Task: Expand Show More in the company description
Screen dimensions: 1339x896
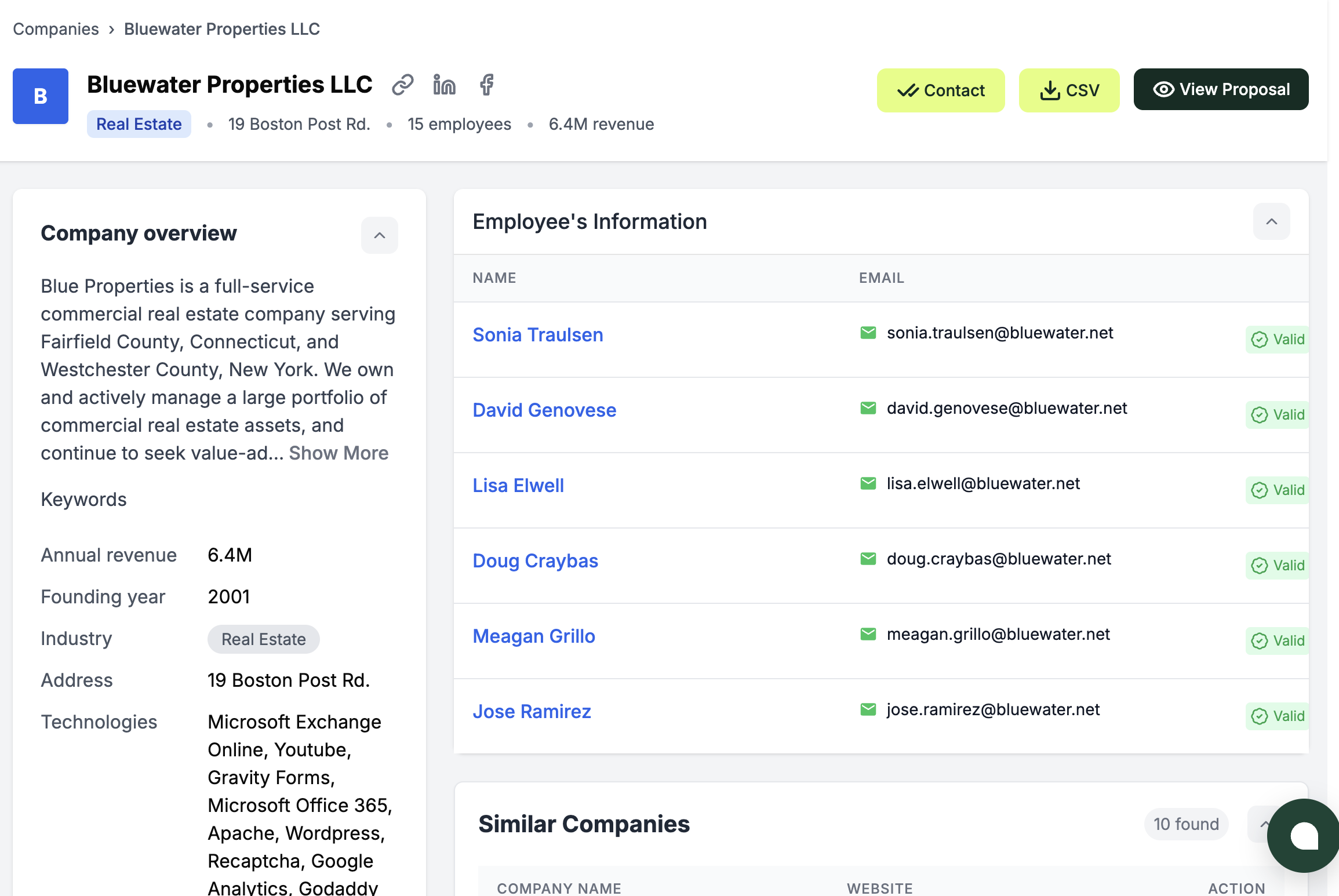Action: pyautogui.click(x=339, y=453)
